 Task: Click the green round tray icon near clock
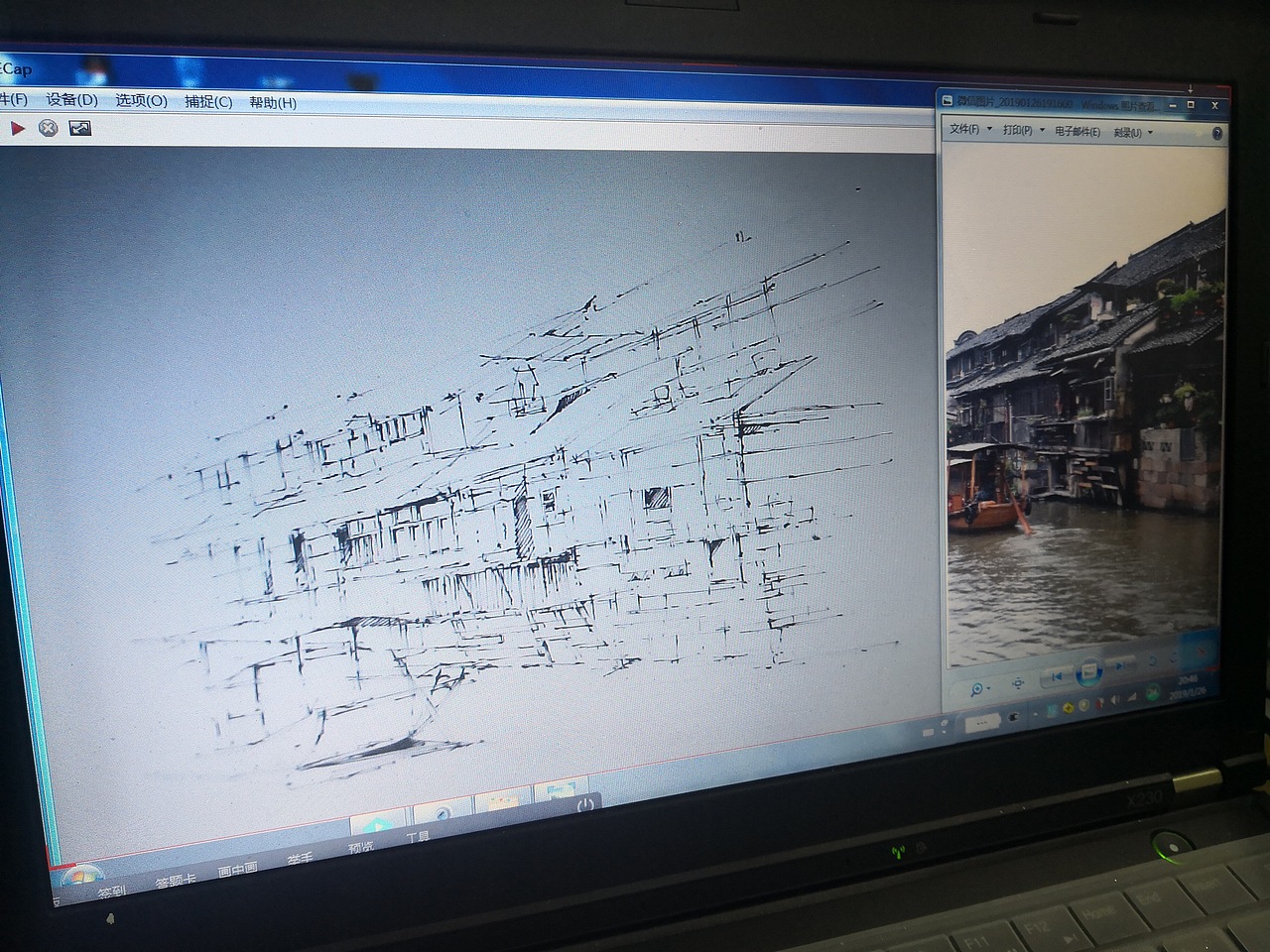click(x=1153, y=692)
